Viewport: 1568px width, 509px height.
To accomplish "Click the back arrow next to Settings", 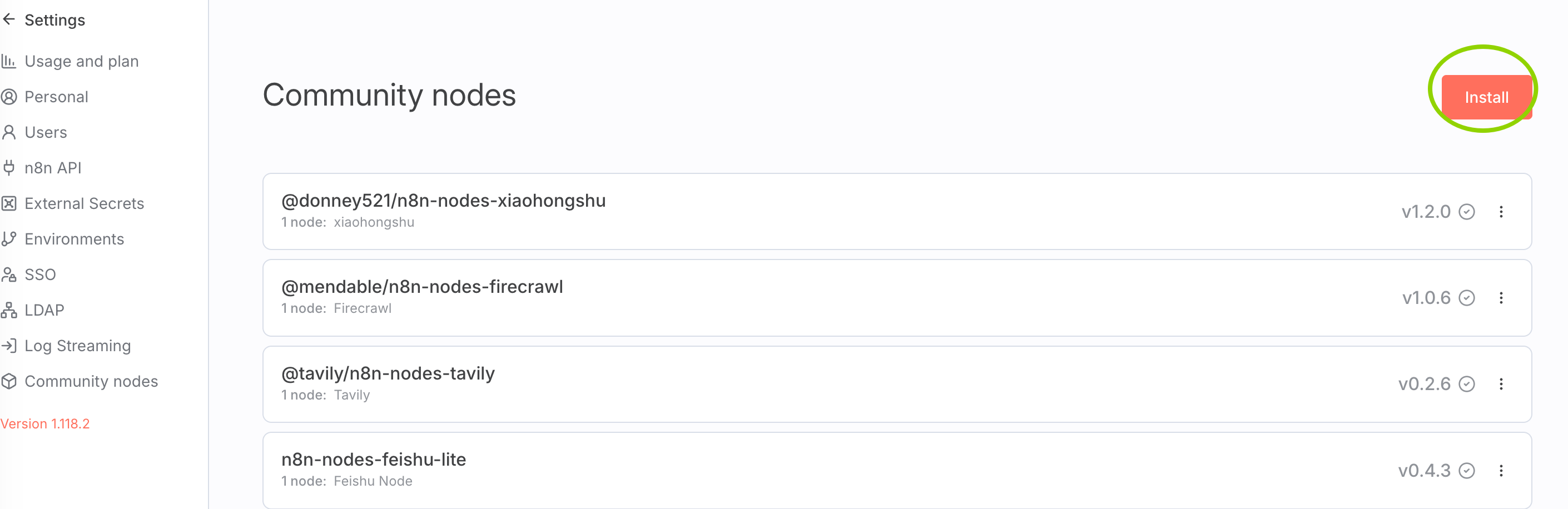I will pyautogui.click(x=9, y=19).
